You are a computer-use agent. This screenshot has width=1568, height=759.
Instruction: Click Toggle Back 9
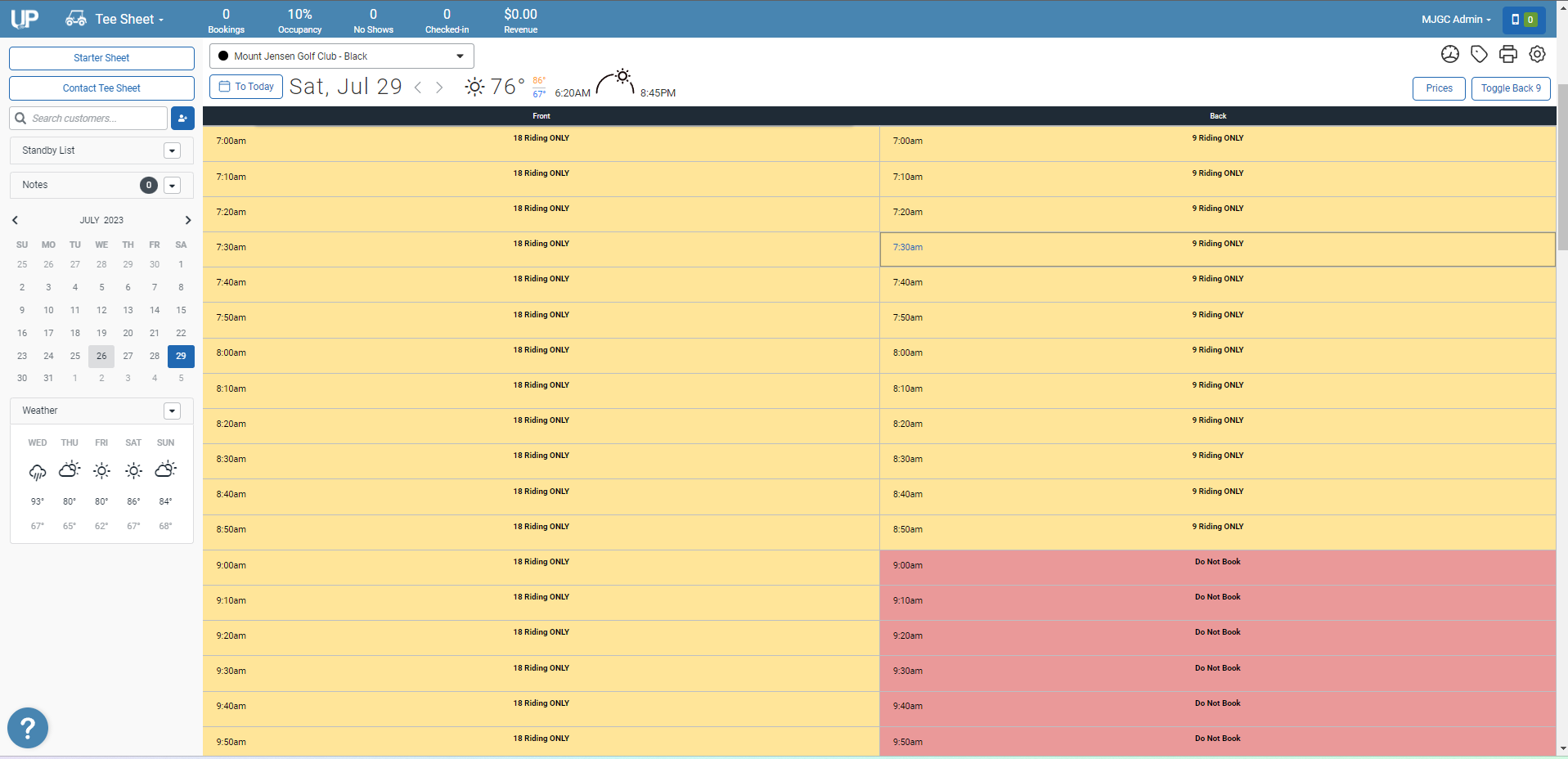click(x=1509, y=88)
